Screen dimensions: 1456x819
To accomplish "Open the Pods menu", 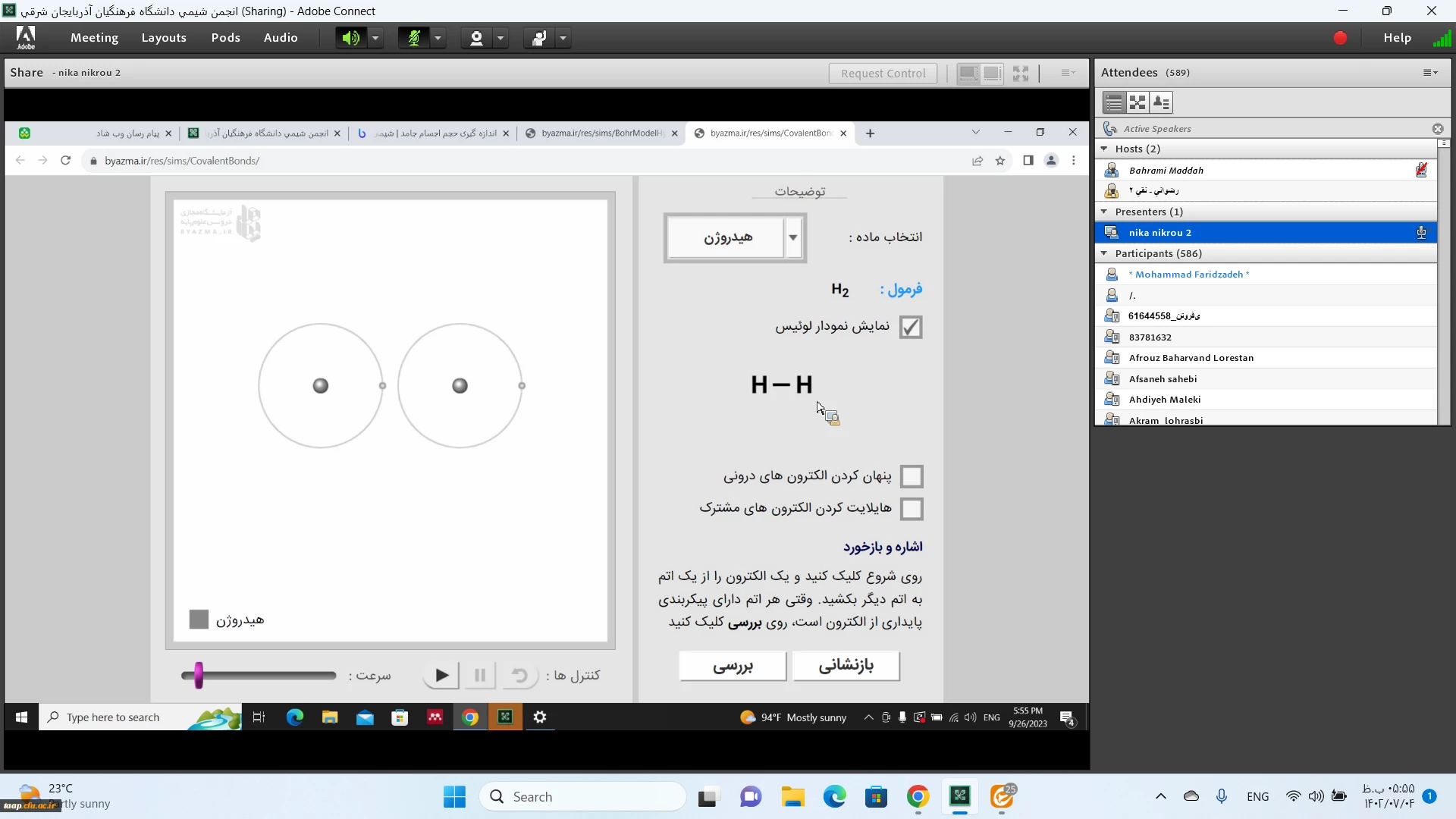I will pos(225,38).
